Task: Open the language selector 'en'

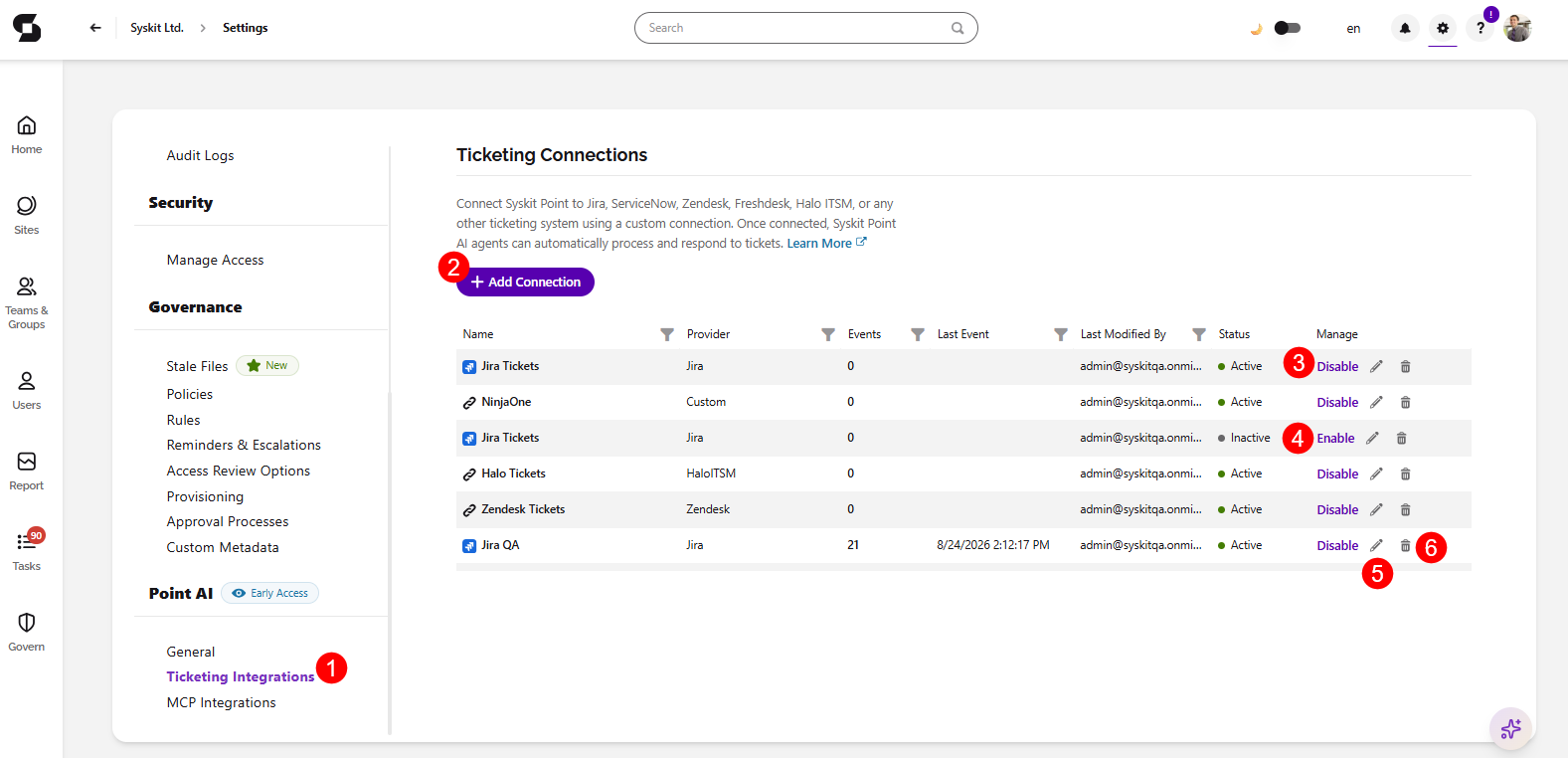Action: (x=1353, y=28)
